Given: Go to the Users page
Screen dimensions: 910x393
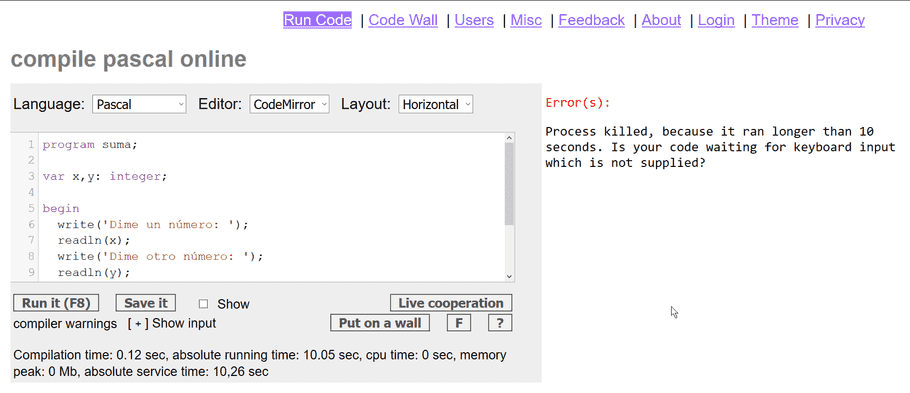Looking at the screenshot, I should coord(474,20).
